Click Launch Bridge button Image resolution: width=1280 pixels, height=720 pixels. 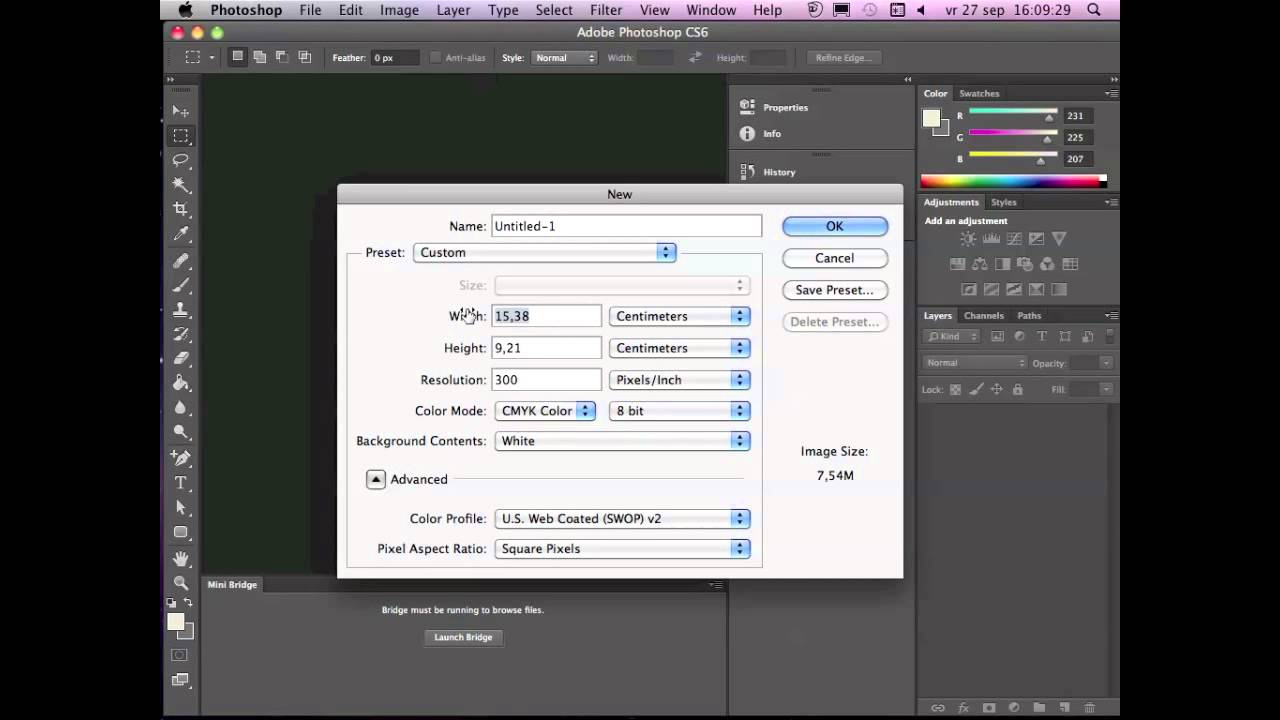click(x=463, y=637)
